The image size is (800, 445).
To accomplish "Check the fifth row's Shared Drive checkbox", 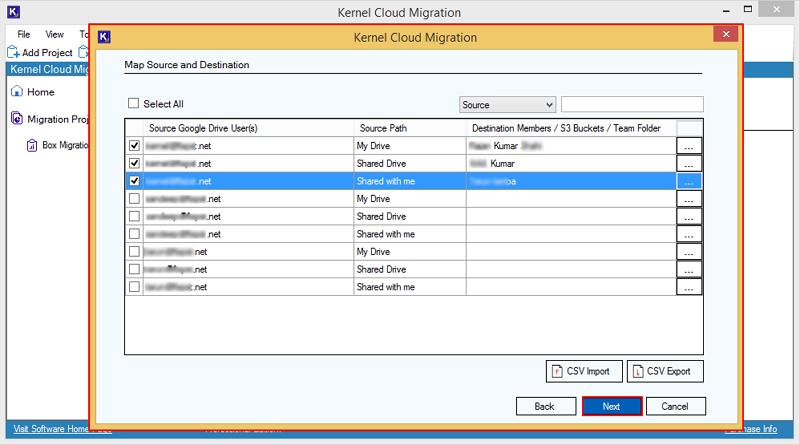I will click(x=134, y=216).
